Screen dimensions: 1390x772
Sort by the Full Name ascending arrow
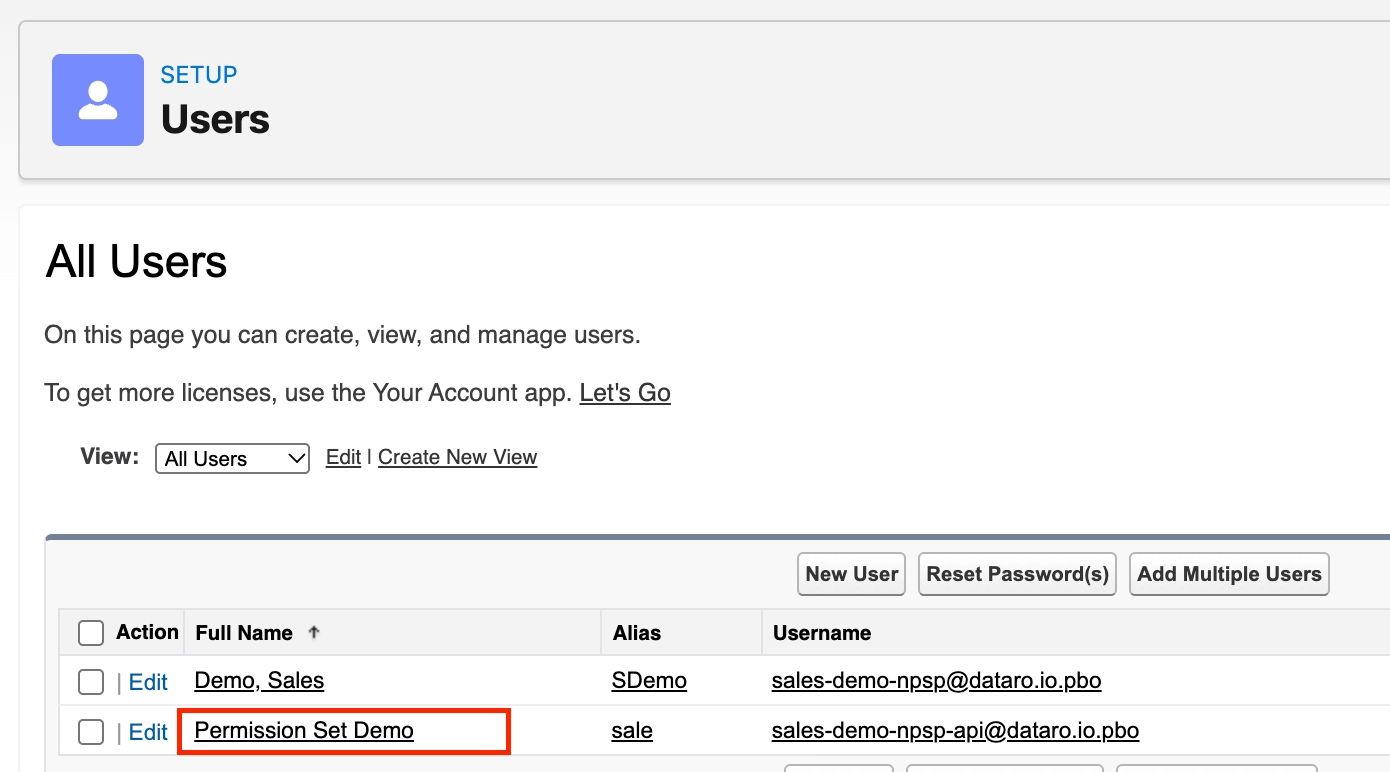[x=314, y=632]
